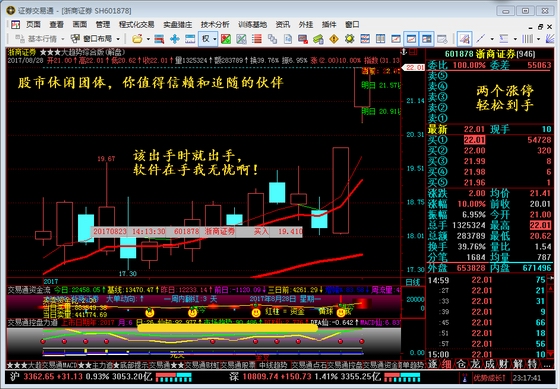The width and height of the screenshot is (560, 389).
Task: Click the green money stack icon
Action: point(318,39)
